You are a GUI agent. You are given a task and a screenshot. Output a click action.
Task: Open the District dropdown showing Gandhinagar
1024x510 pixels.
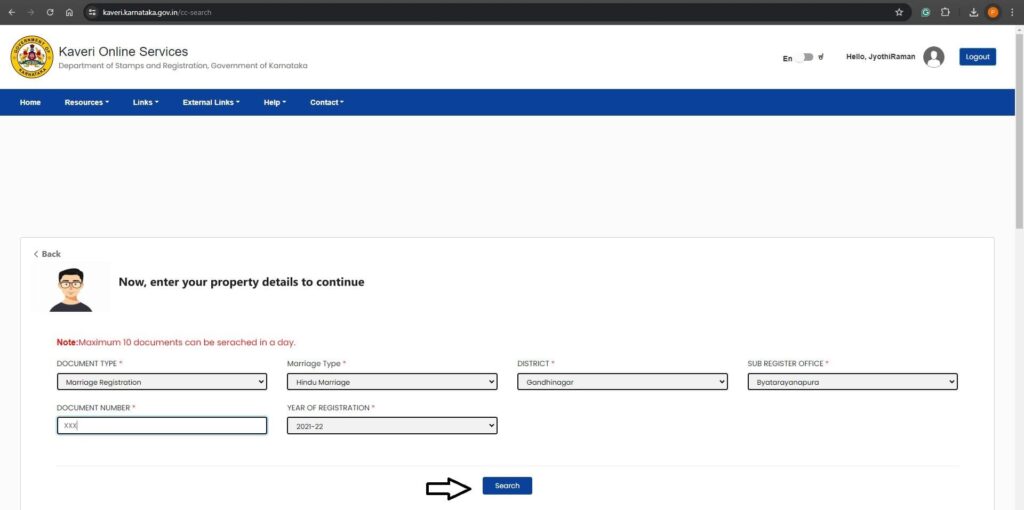click(x=622, y=382)
